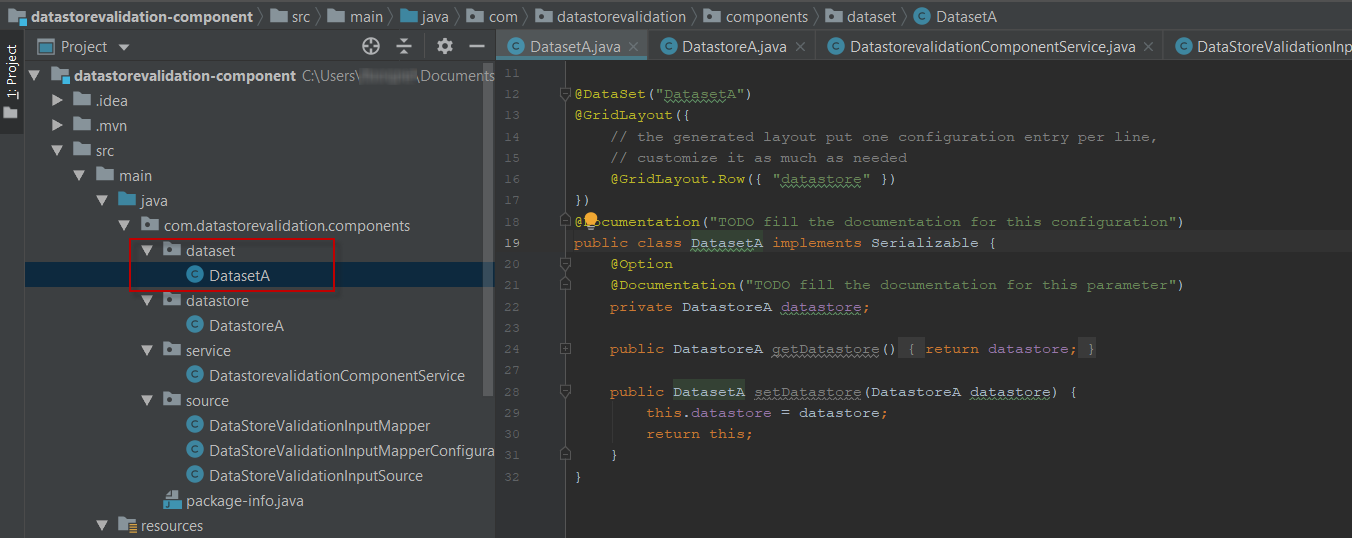1352x538 pixels.
Task: Collapse the dataset package node
Action: [x=147, y=251]
